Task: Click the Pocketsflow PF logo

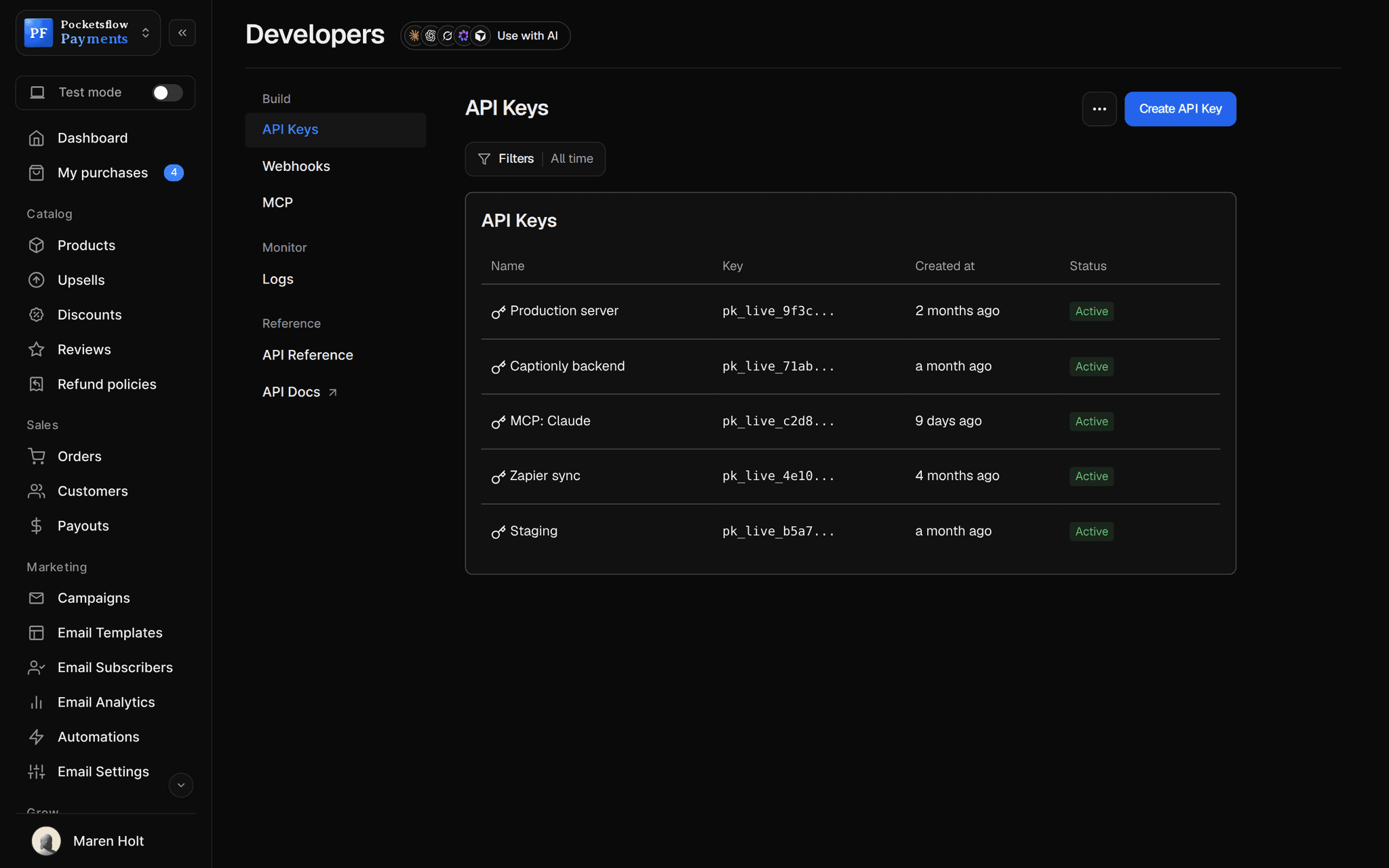Action: 39,33
